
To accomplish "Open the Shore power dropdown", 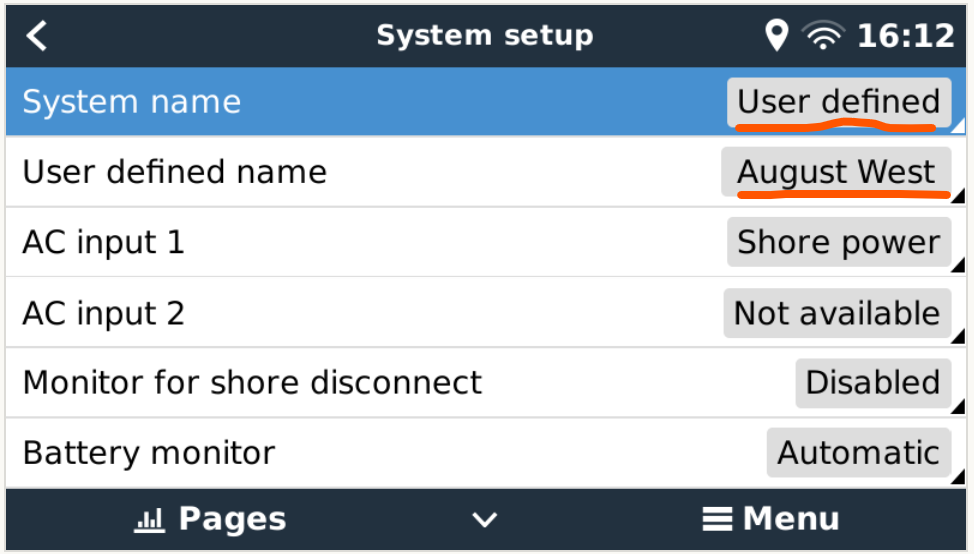I will (839, 242).
